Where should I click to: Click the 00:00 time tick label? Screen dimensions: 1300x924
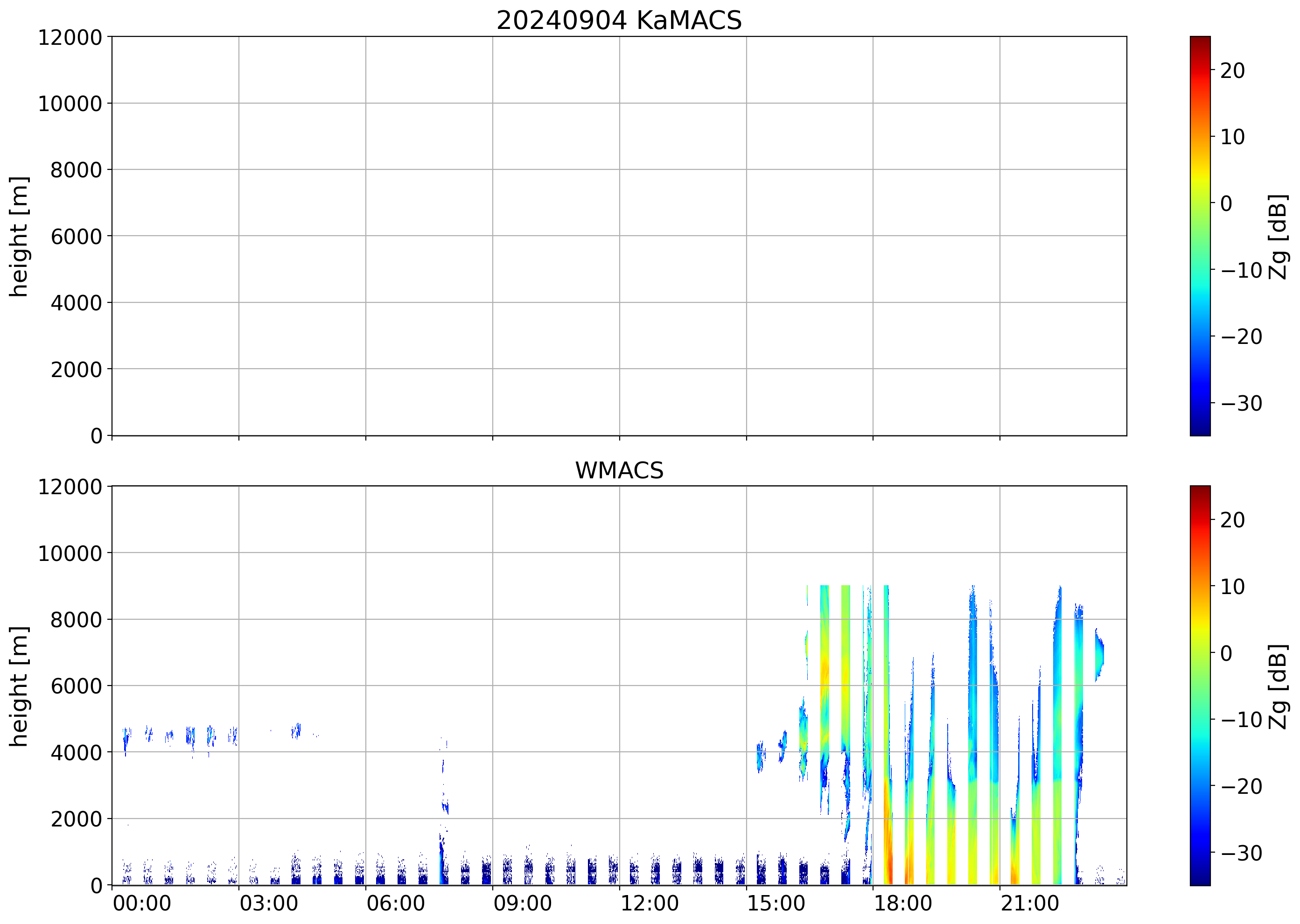point(142,903)
